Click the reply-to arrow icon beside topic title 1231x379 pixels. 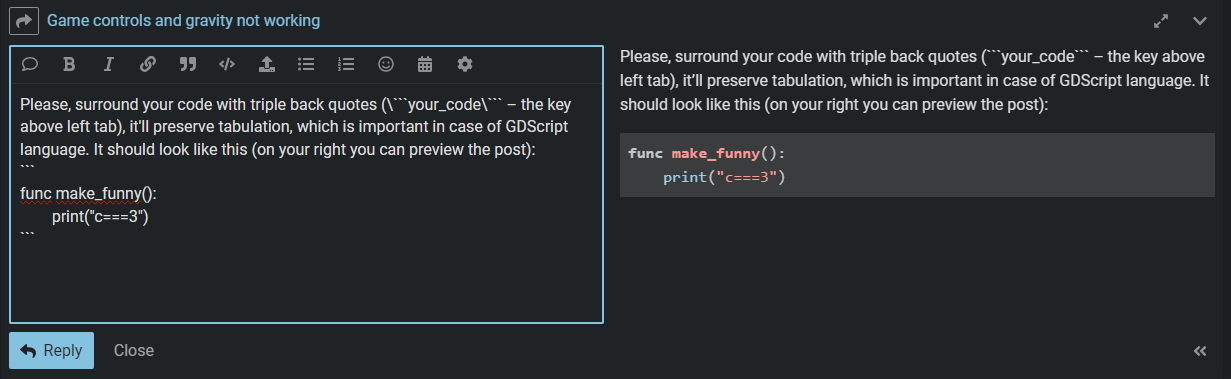coord(23,20)
